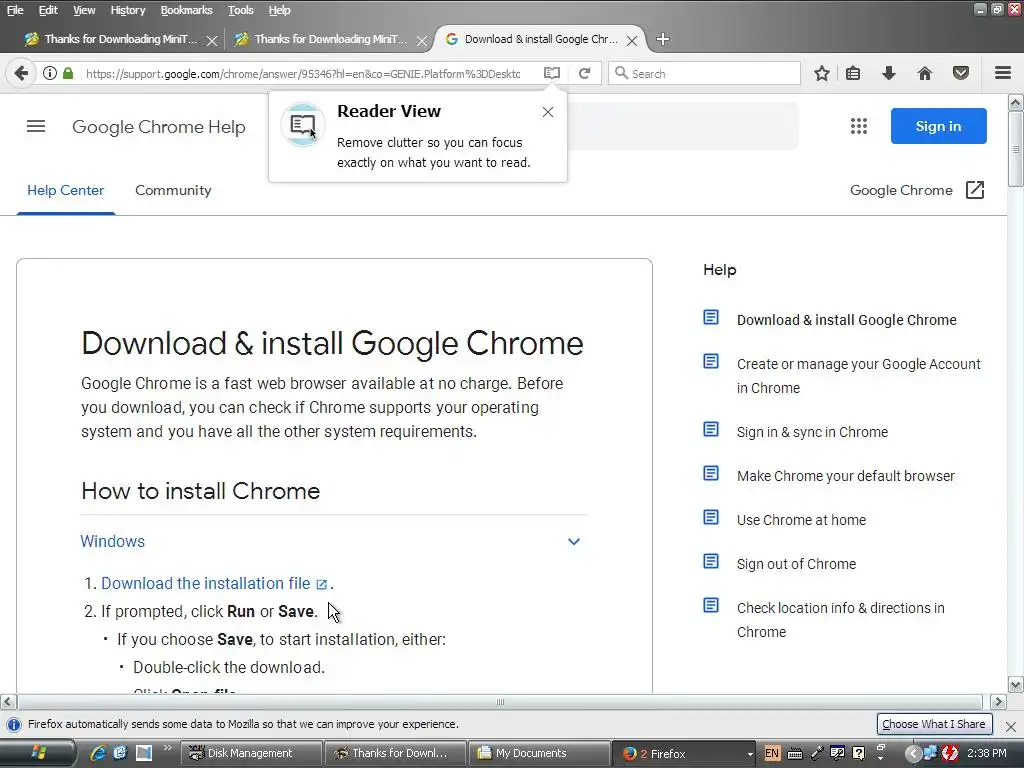Open the Google apps grid
Image resolution: width=1024 pixels, height=768 pixels.
click(x=859, y=126)
